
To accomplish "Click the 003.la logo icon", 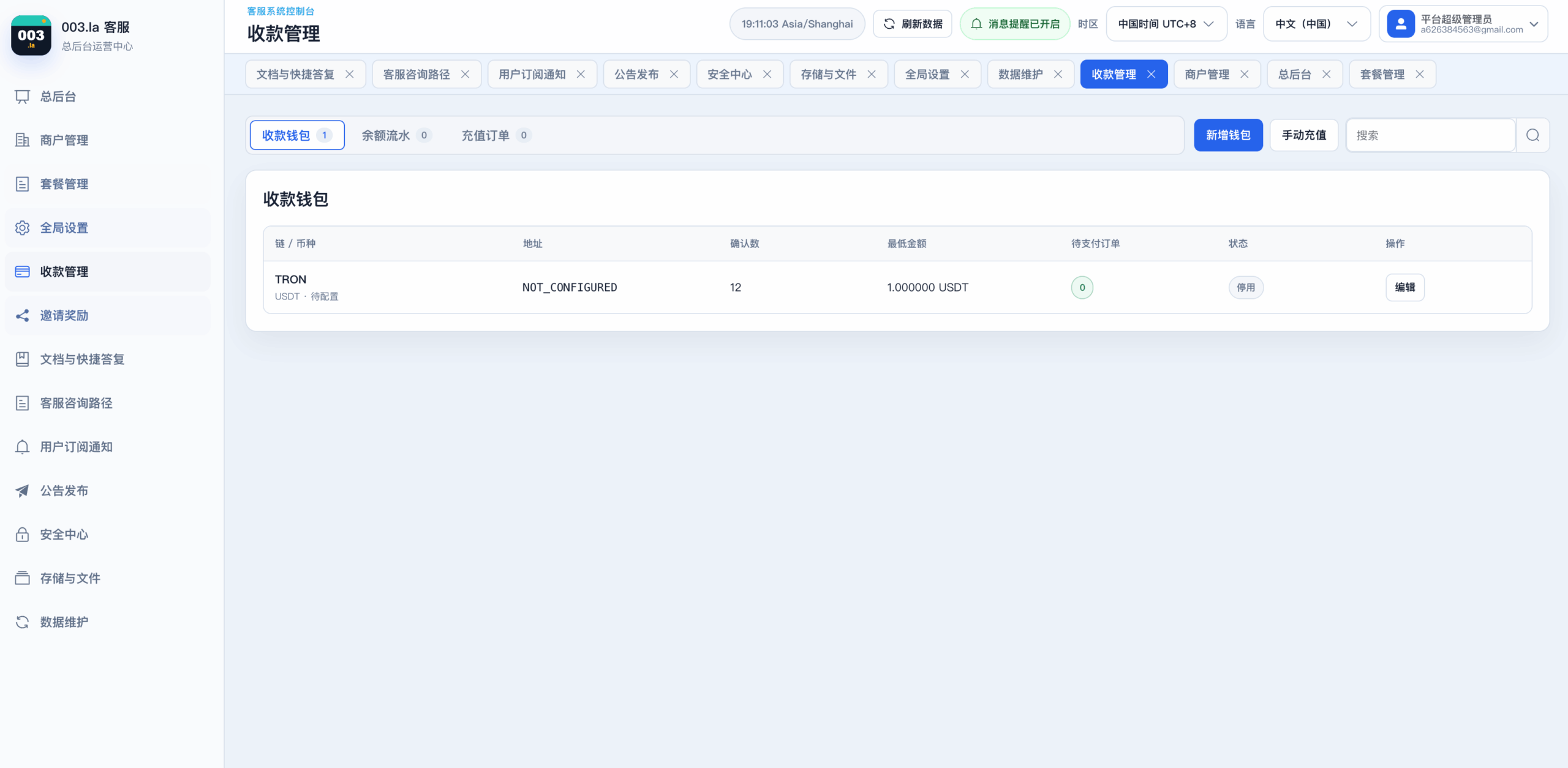I will pyautogui.click(x=31, y=36).
